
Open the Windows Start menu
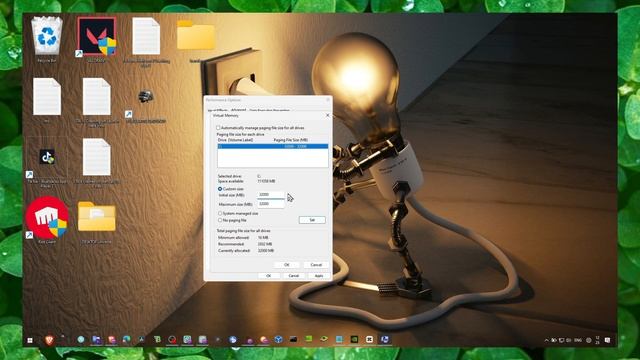[x=30, y=340]
